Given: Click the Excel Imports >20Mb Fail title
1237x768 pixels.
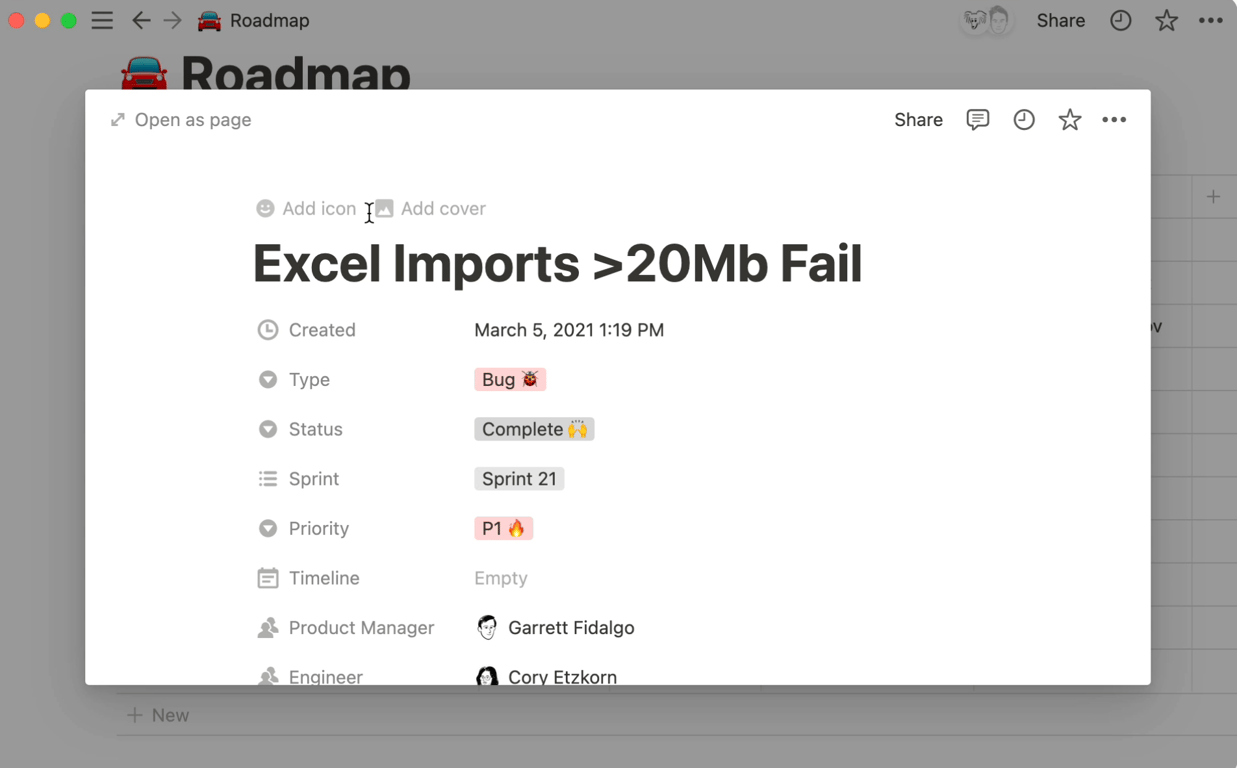Looking at the screenshot, I should tap(557, 264).
